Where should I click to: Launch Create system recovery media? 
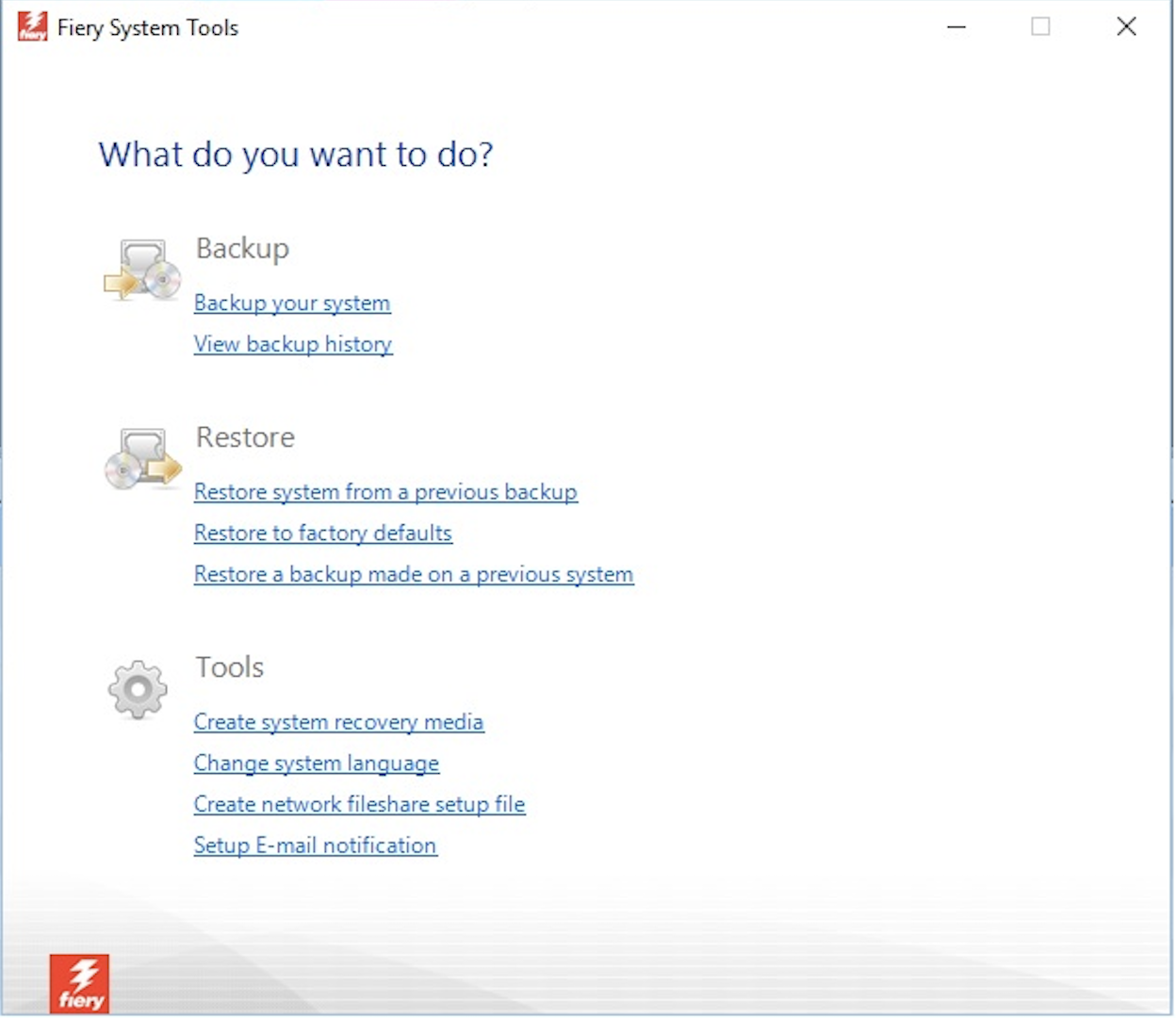coord(339,722)
